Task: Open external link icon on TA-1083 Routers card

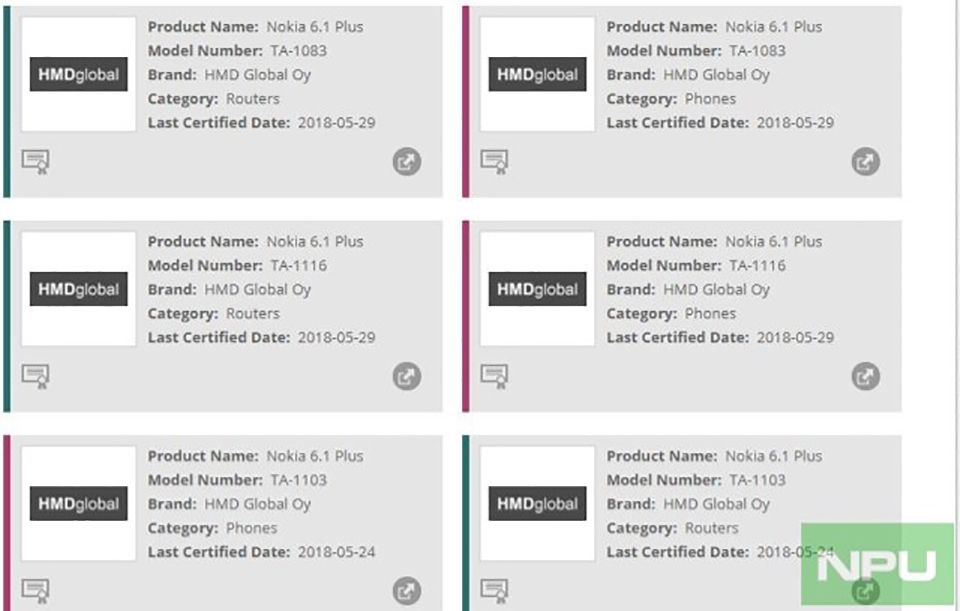Action: [x=407, y=162]
